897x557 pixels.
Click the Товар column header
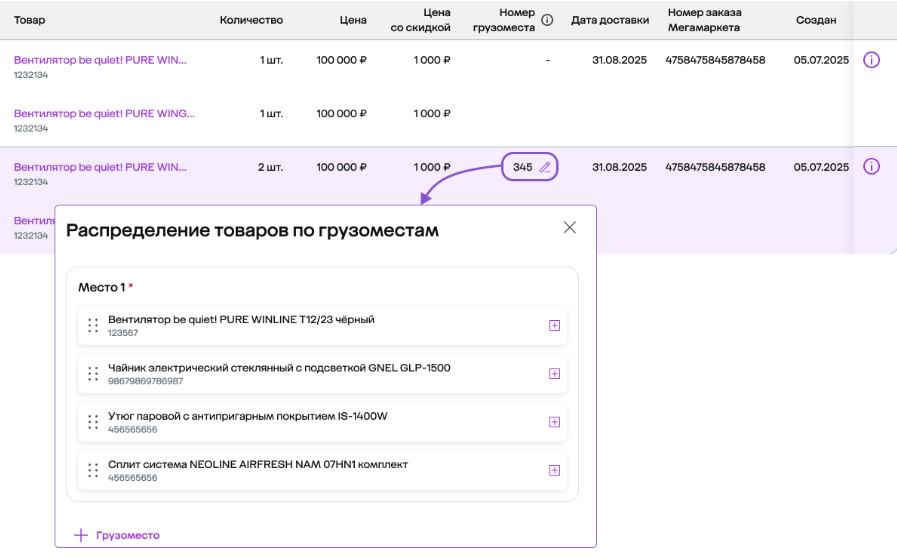click(30, 20)
